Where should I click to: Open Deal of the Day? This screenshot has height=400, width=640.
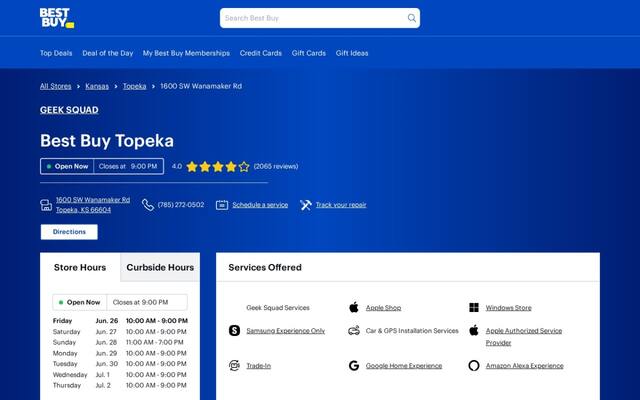point(108,53)
